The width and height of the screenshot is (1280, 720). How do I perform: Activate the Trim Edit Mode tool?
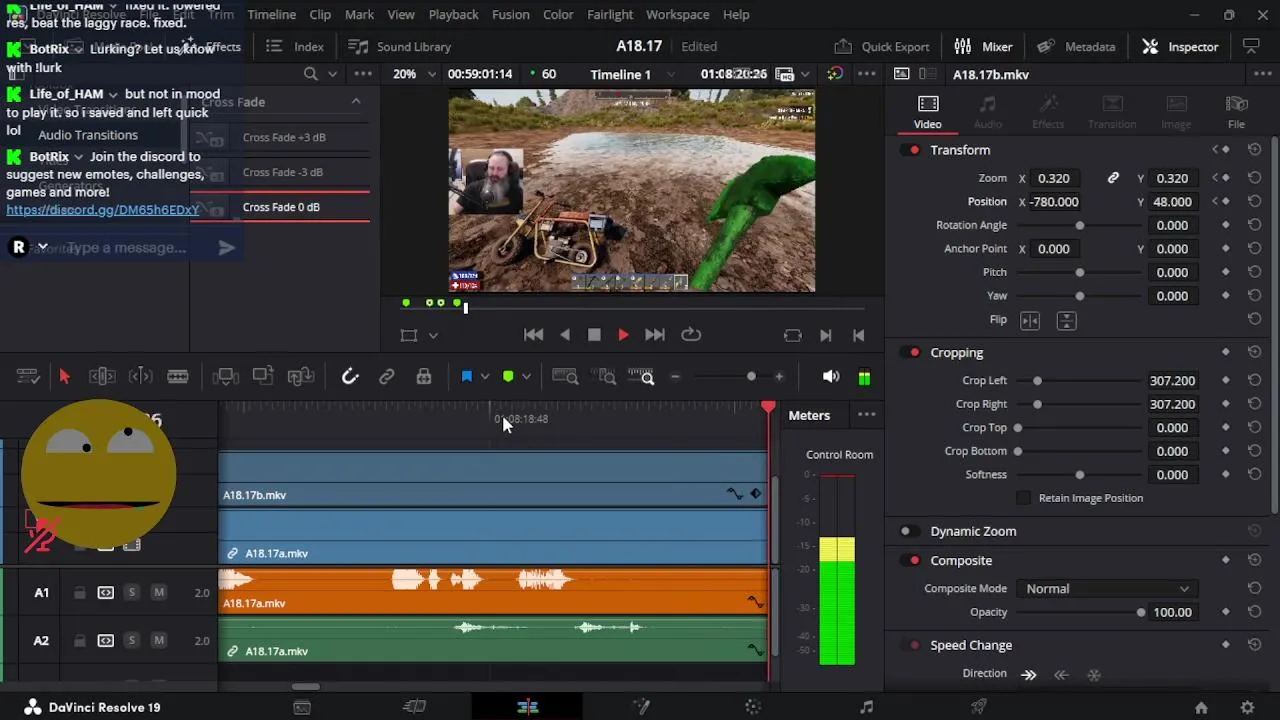click(102, 376)
